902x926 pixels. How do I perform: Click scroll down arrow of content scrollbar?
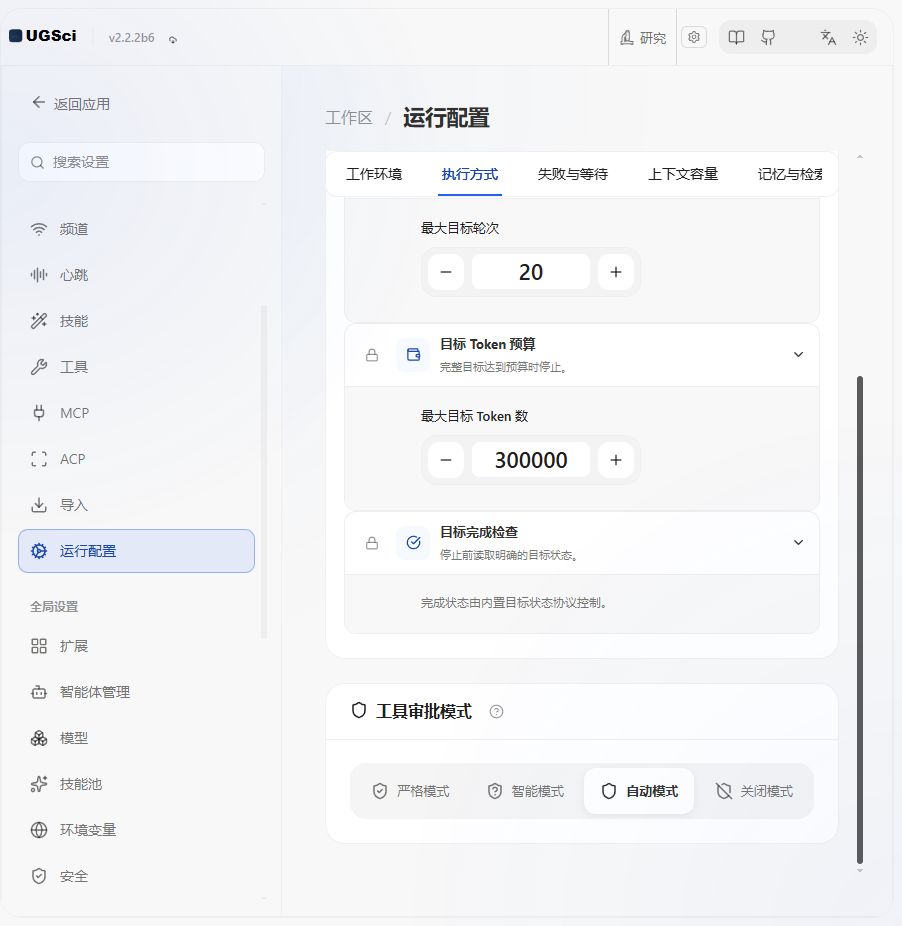point(860,870)
